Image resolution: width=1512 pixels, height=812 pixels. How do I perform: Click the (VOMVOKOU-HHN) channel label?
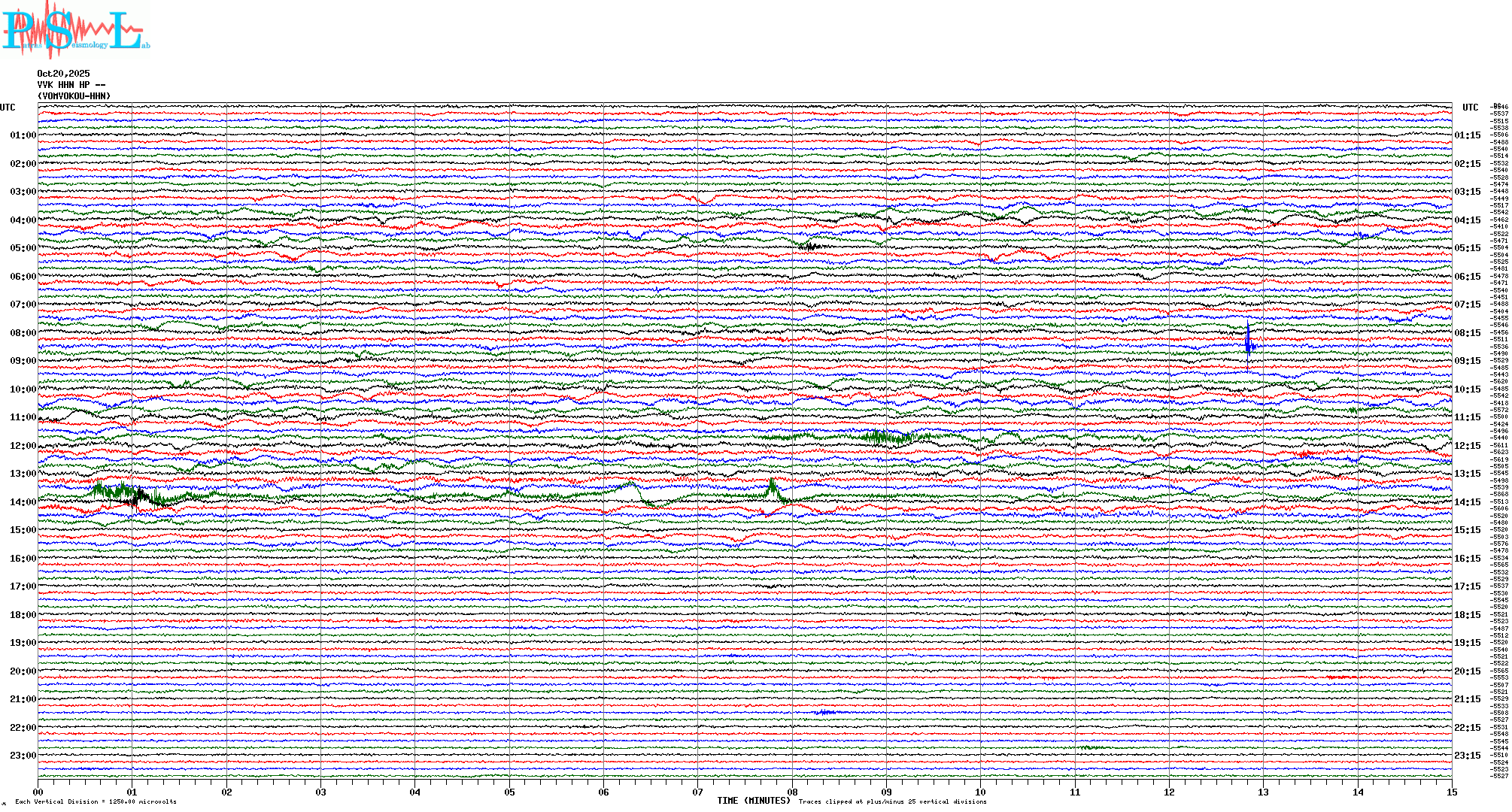74,96
